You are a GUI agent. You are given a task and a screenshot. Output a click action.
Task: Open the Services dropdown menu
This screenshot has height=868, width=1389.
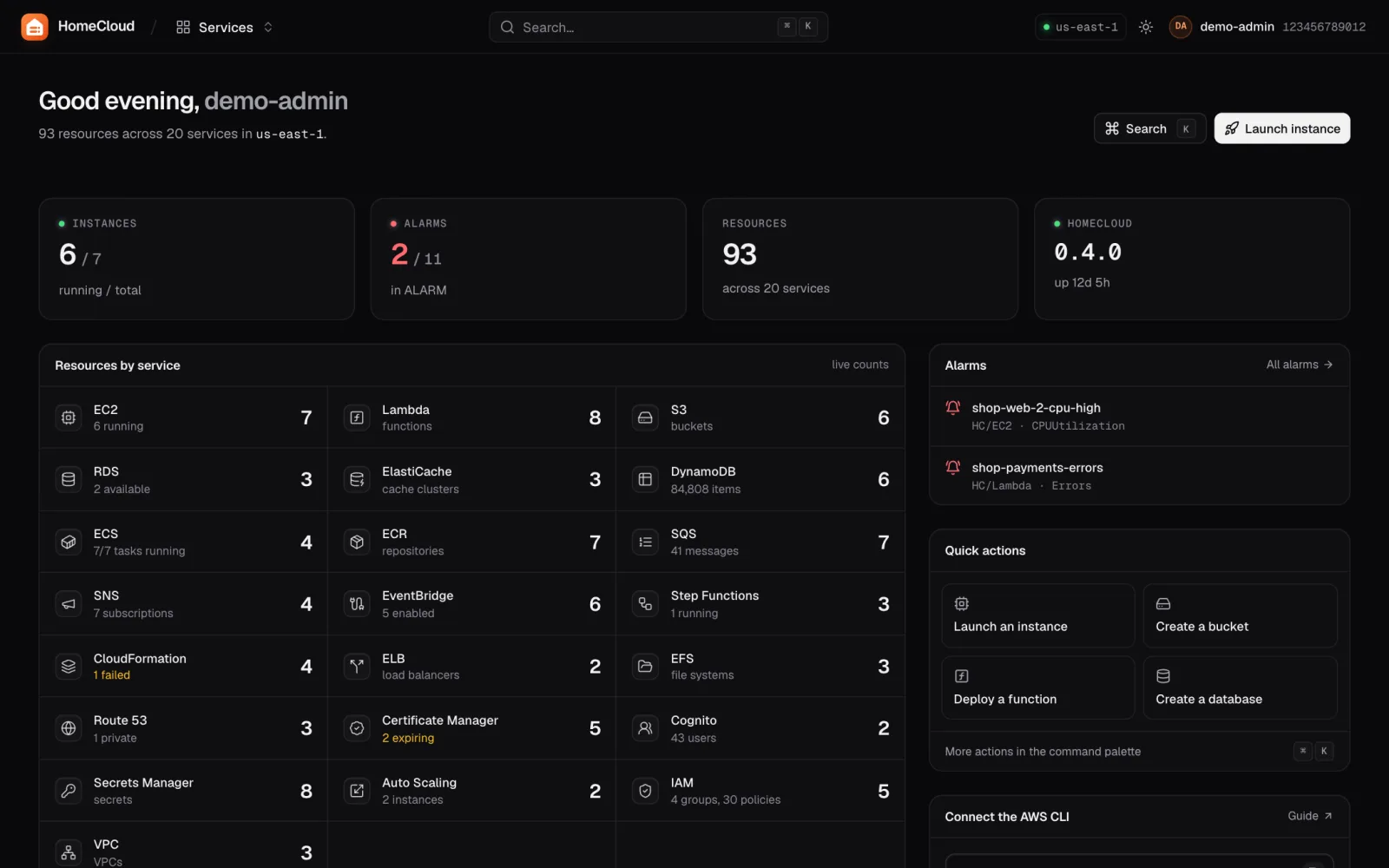pyautogui.click(x=224, y=27)
